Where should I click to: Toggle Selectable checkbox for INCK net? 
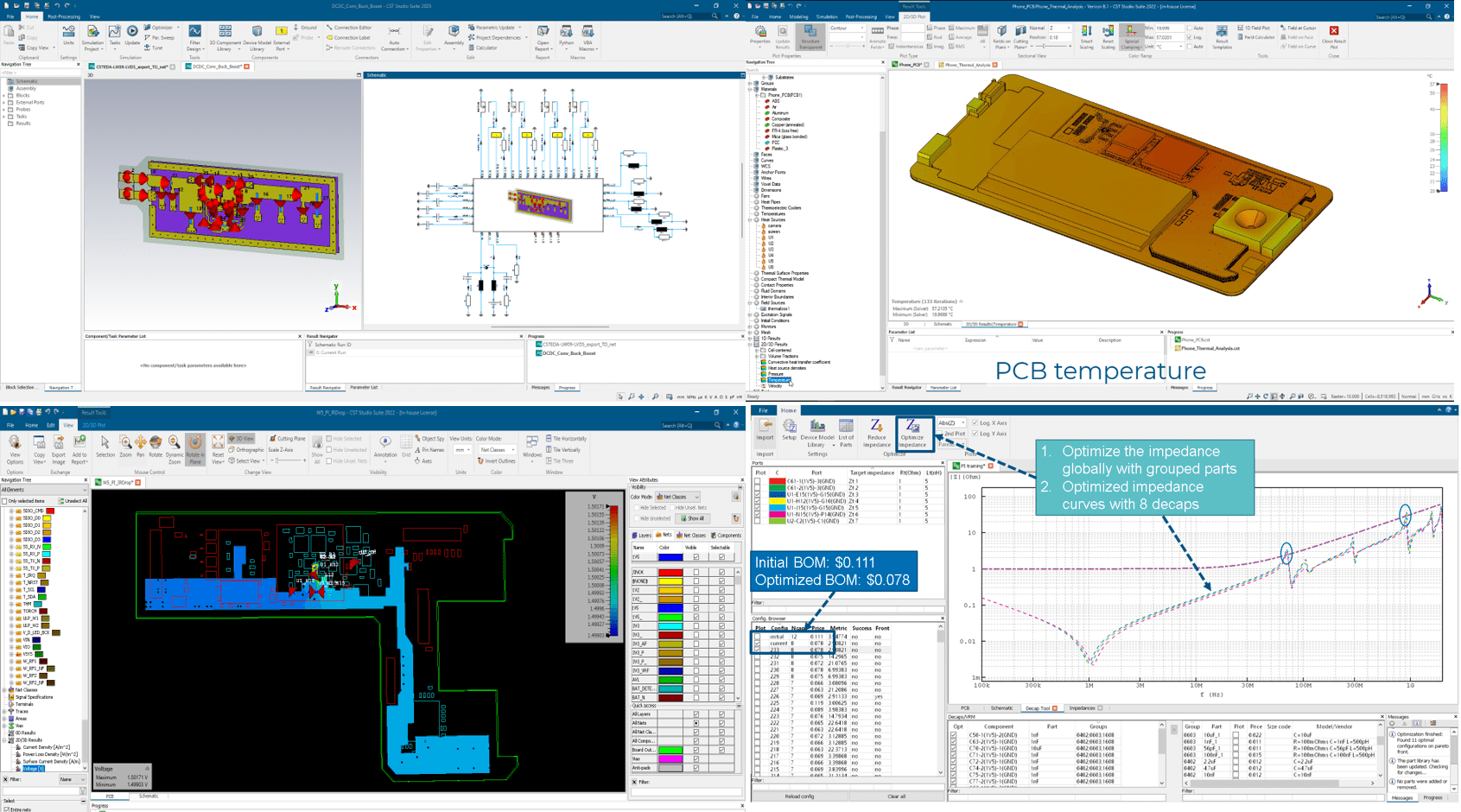click(722, 572)
